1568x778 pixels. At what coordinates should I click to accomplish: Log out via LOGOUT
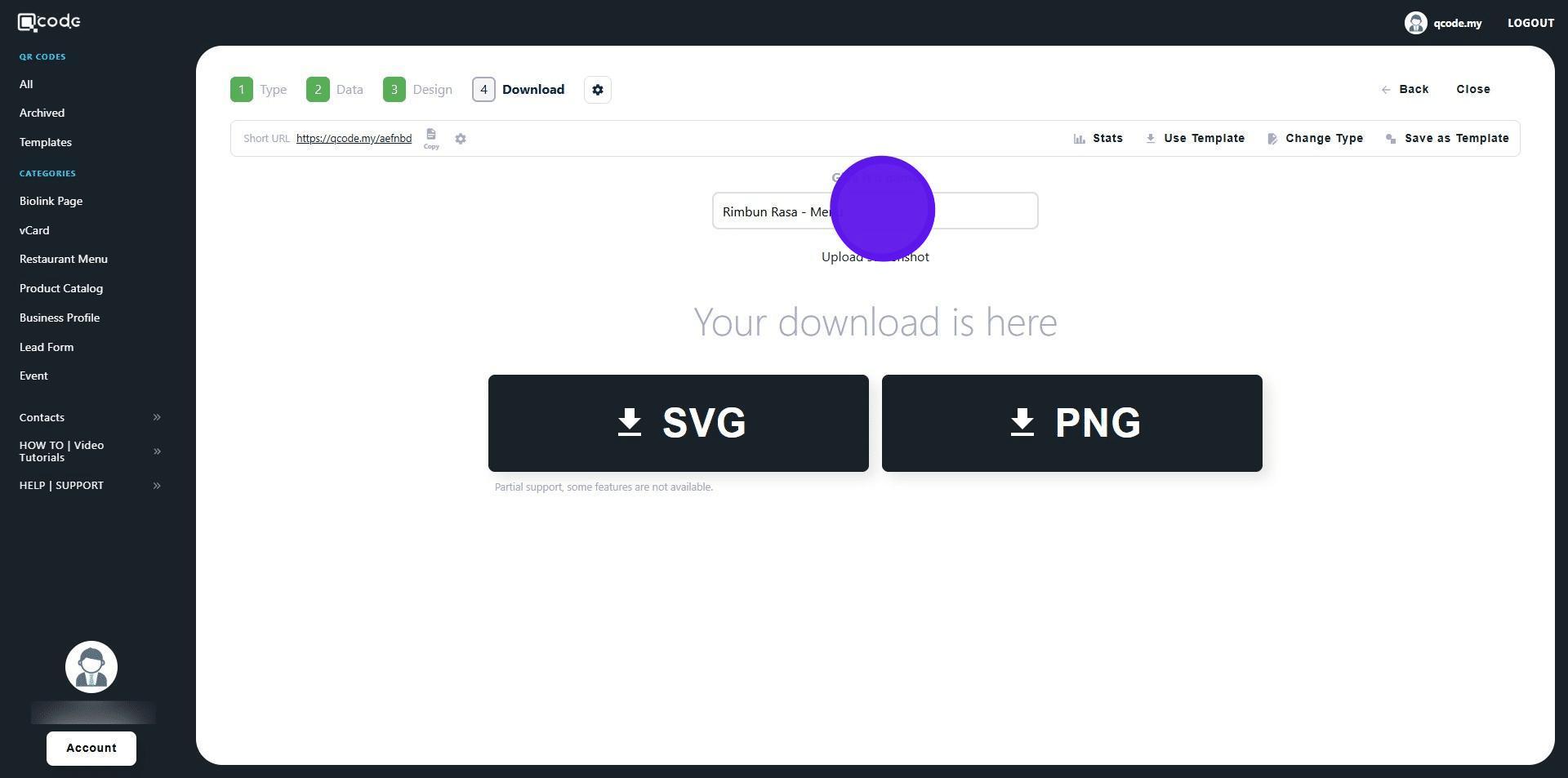[1530, 23]
